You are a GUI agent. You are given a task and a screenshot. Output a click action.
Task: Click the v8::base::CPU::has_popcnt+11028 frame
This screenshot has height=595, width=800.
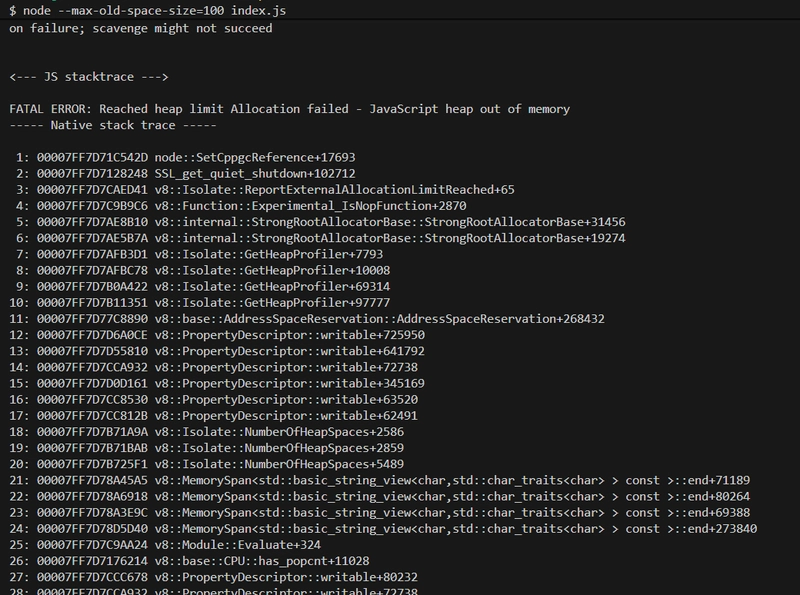click(200, 561)
